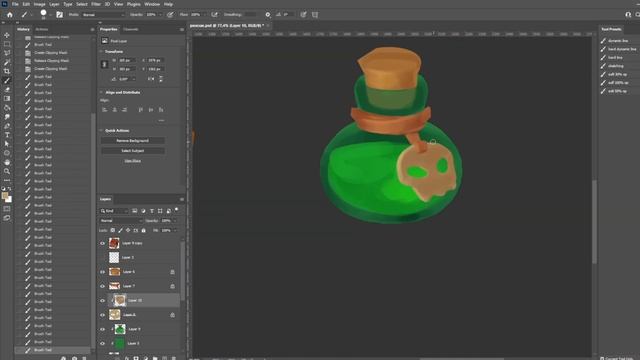
Task: Align left edges in Properties panel
Action: pyautogui.click(x=104, y=110)
